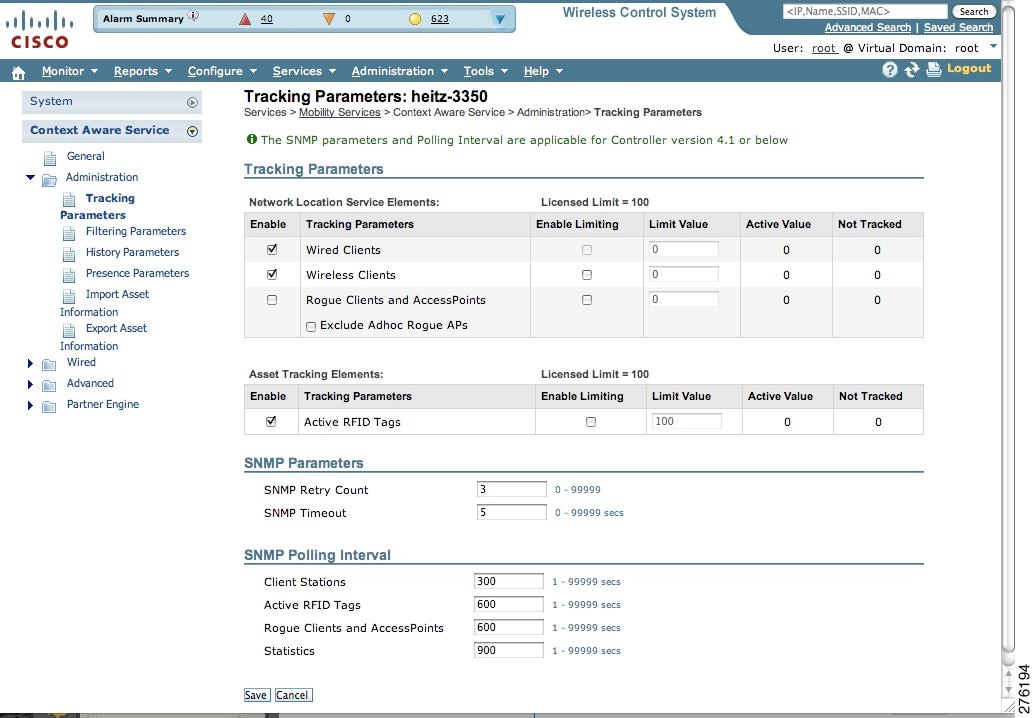Open the Reports menu
The image size is (1033, 718).
point(142,71)
